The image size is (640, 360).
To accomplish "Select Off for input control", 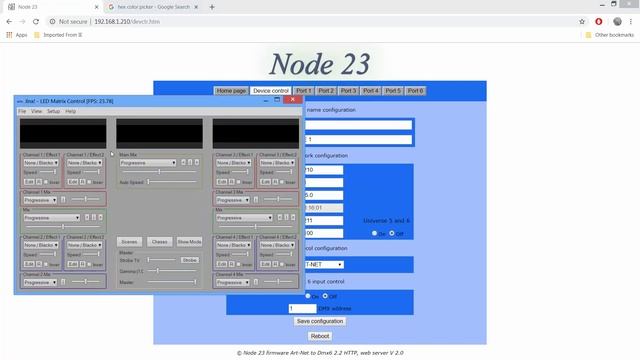I will [x=325, y=296].
